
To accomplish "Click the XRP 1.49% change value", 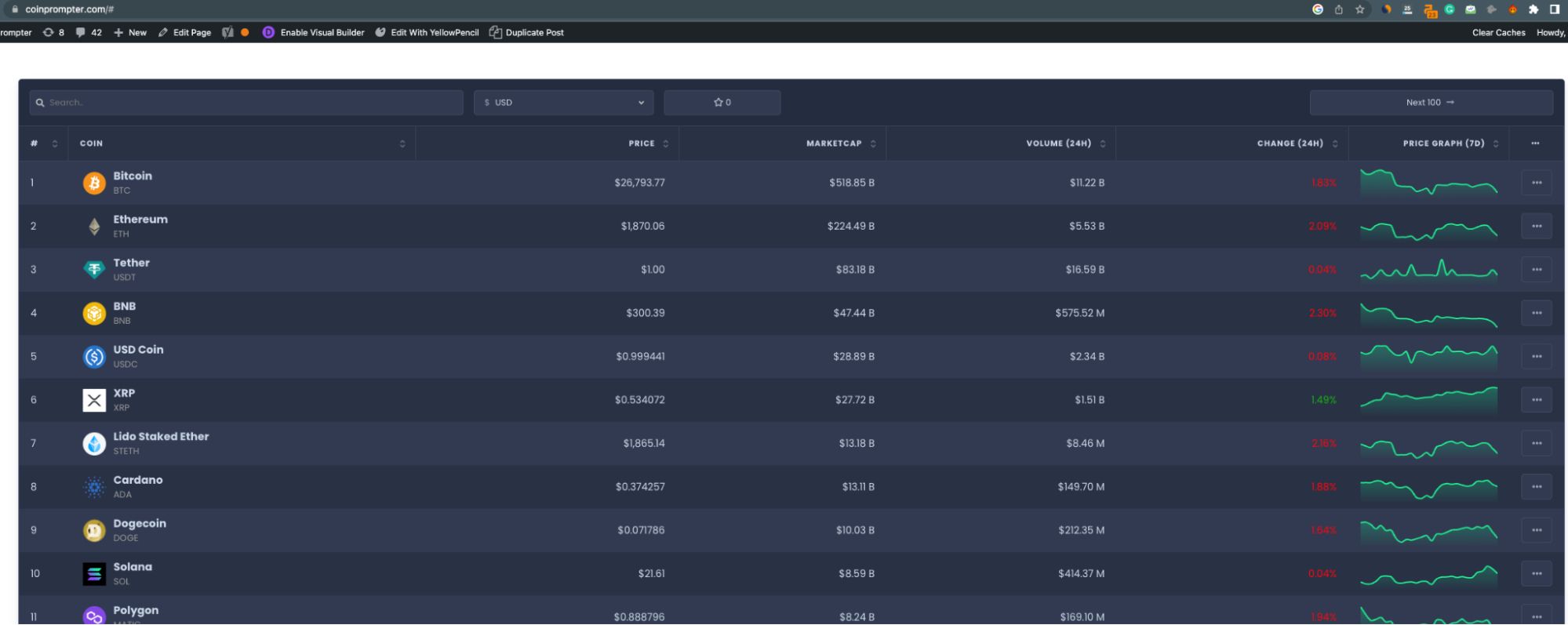I will [1323, 400].
